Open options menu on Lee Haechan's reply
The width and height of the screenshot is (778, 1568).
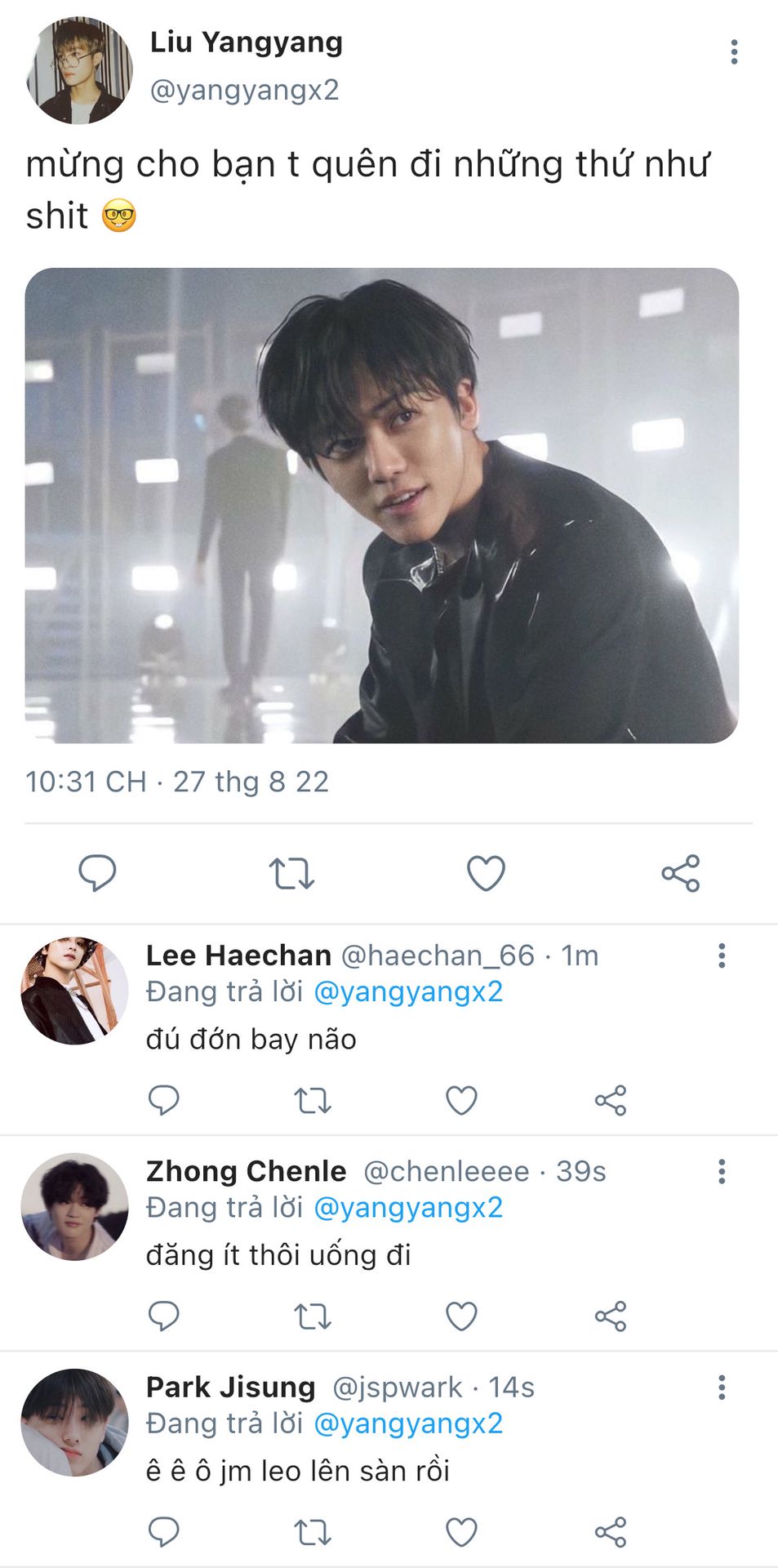(722, 955)
